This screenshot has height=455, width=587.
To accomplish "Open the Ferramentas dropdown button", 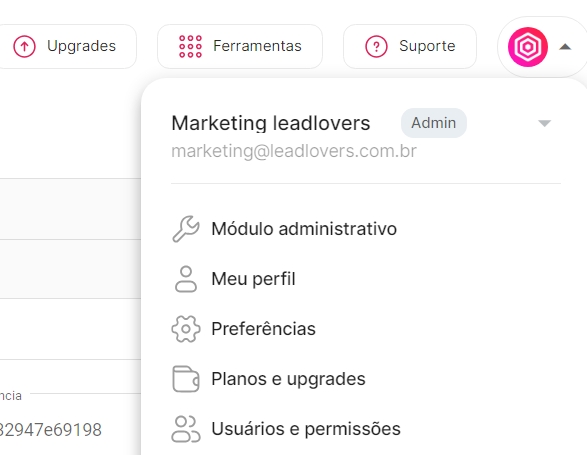I will click(240, 46).
